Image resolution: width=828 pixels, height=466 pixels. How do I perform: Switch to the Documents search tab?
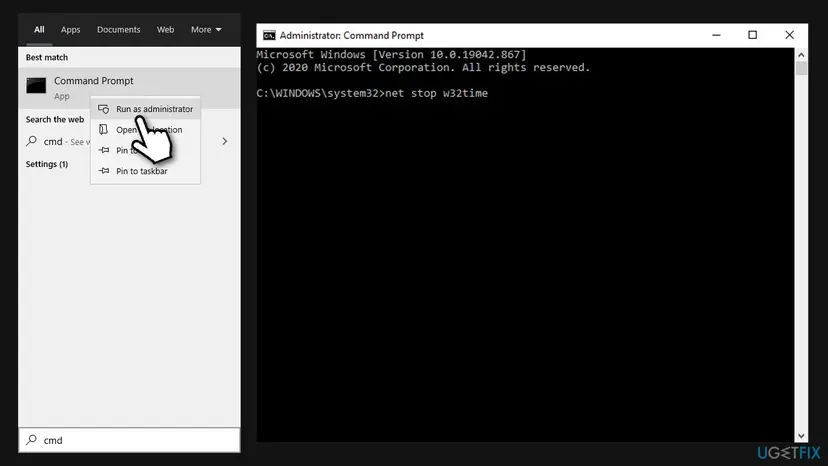click(118, 30)
